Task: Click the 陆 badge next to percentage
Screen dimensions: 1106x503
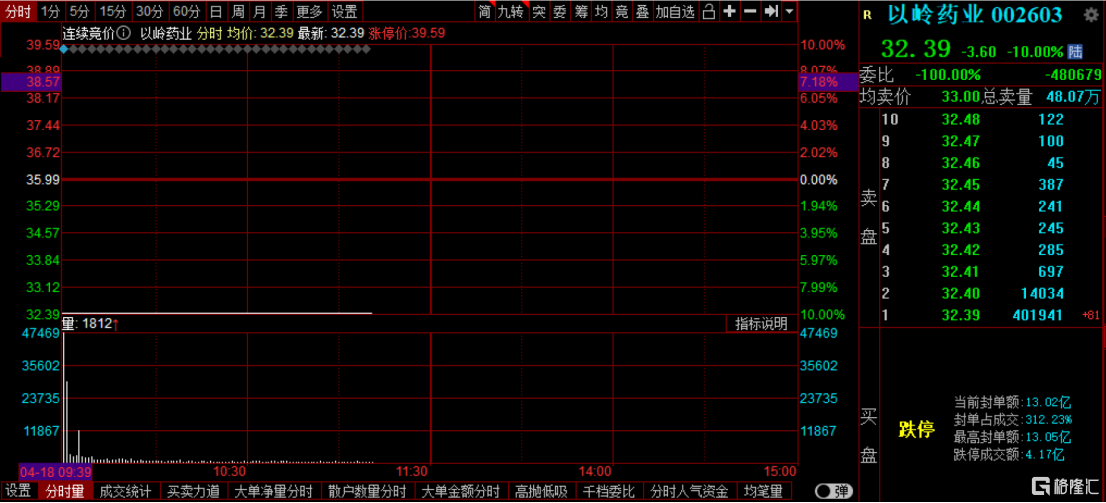Action: click(x=1075, y=51)
